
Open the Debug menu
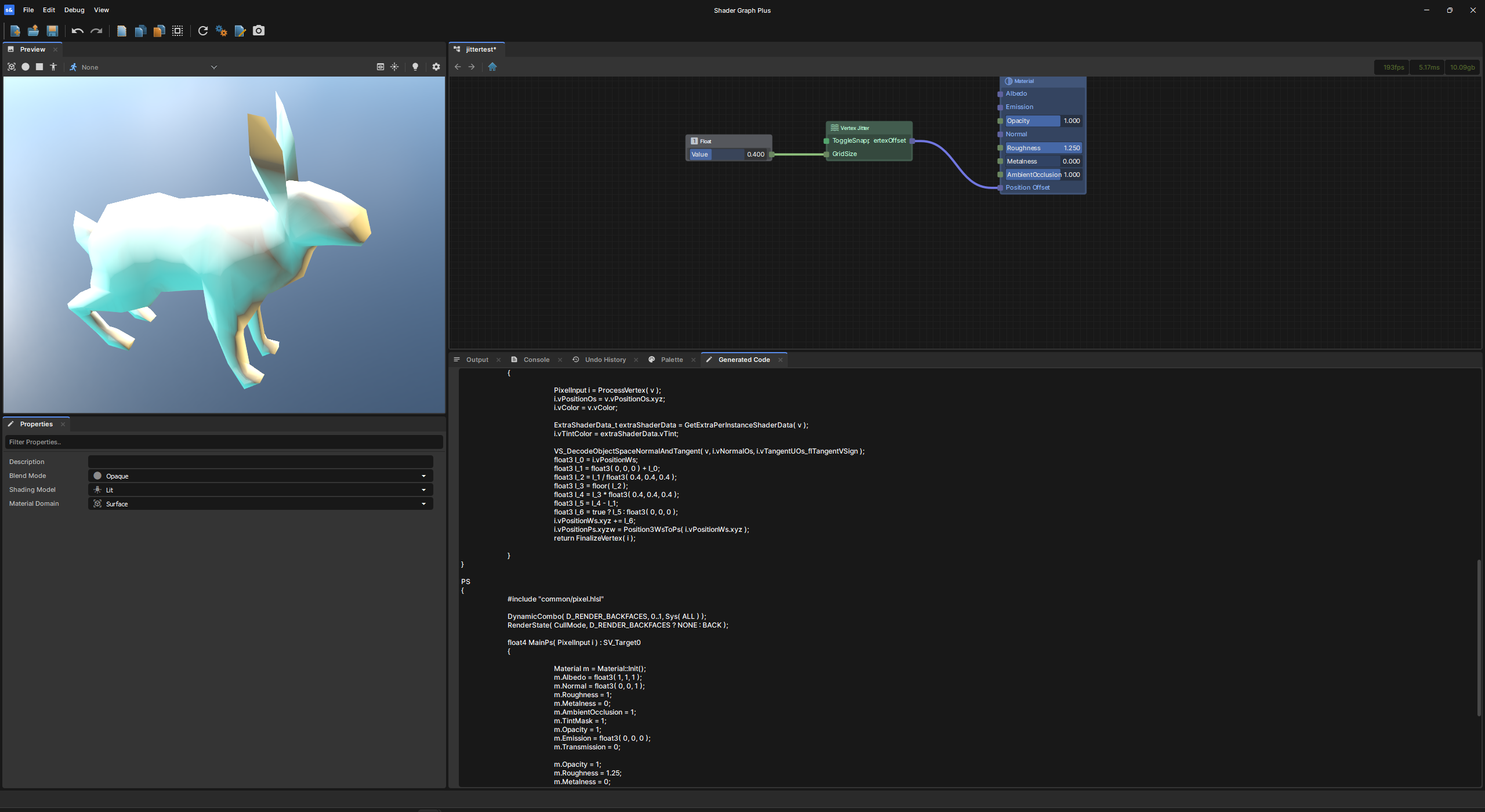tap(74, 10)
